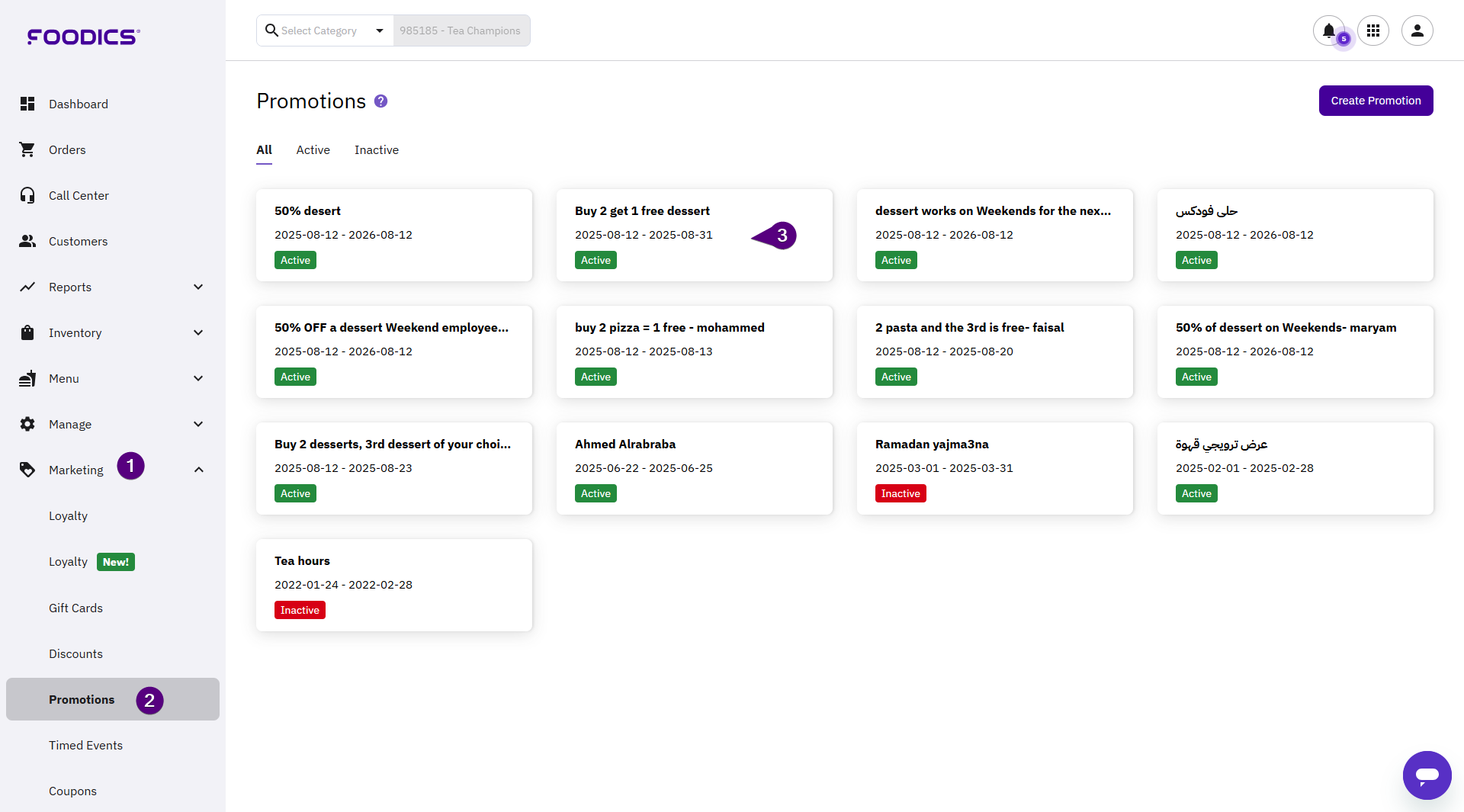Expand the Inventory submenu chevron
1464x812 pixels.
[x=198, y=332]
